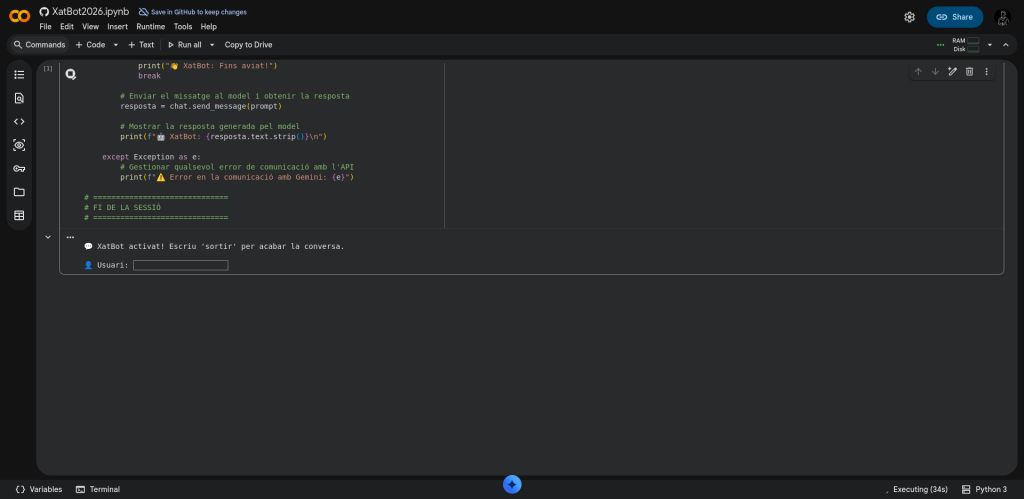
Task: Expand the Code insertion dropdown arrow
Action: tap(116, 45)
